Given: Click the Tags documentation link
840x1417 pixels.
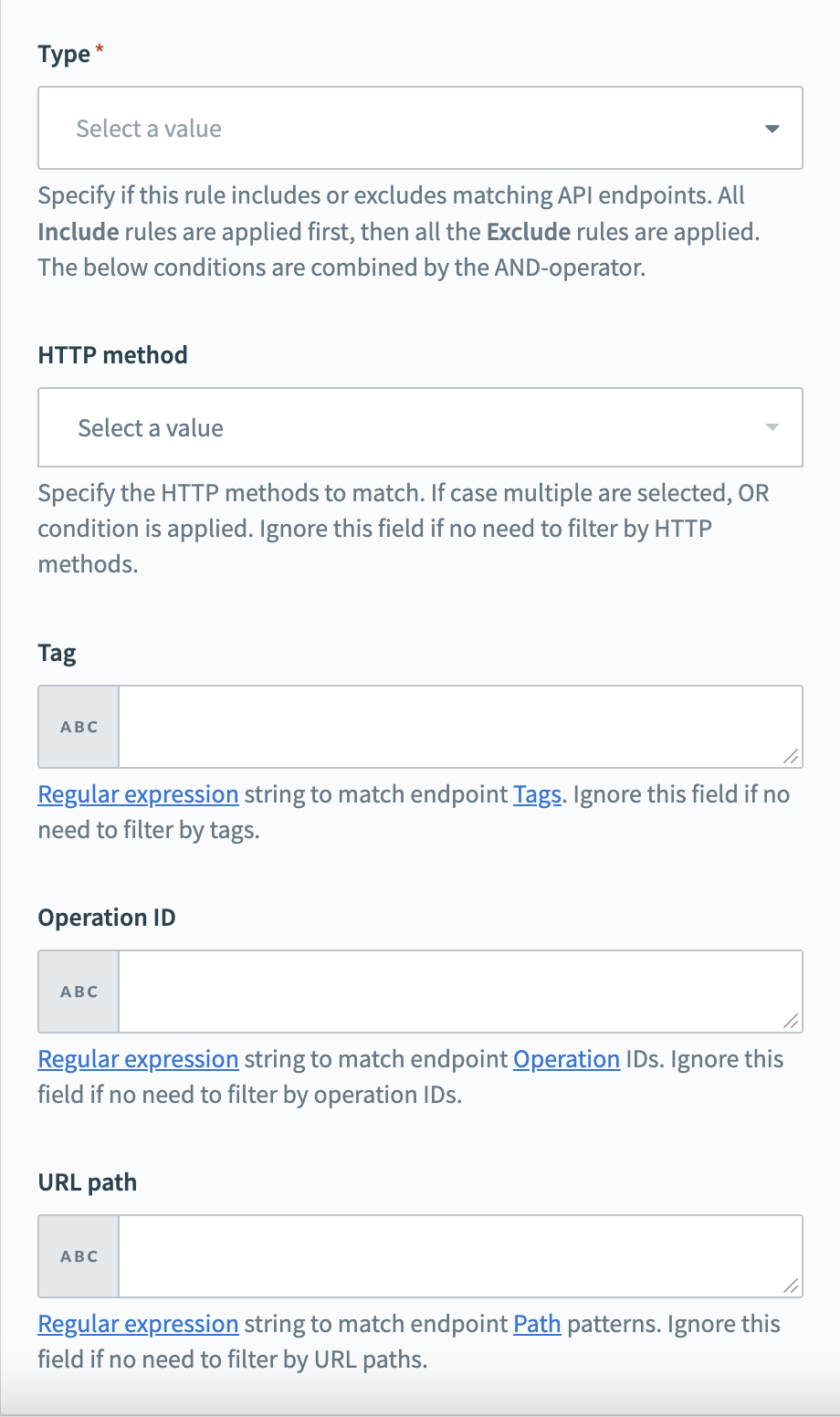Looking at the screenshot, I should coord(537,794).
